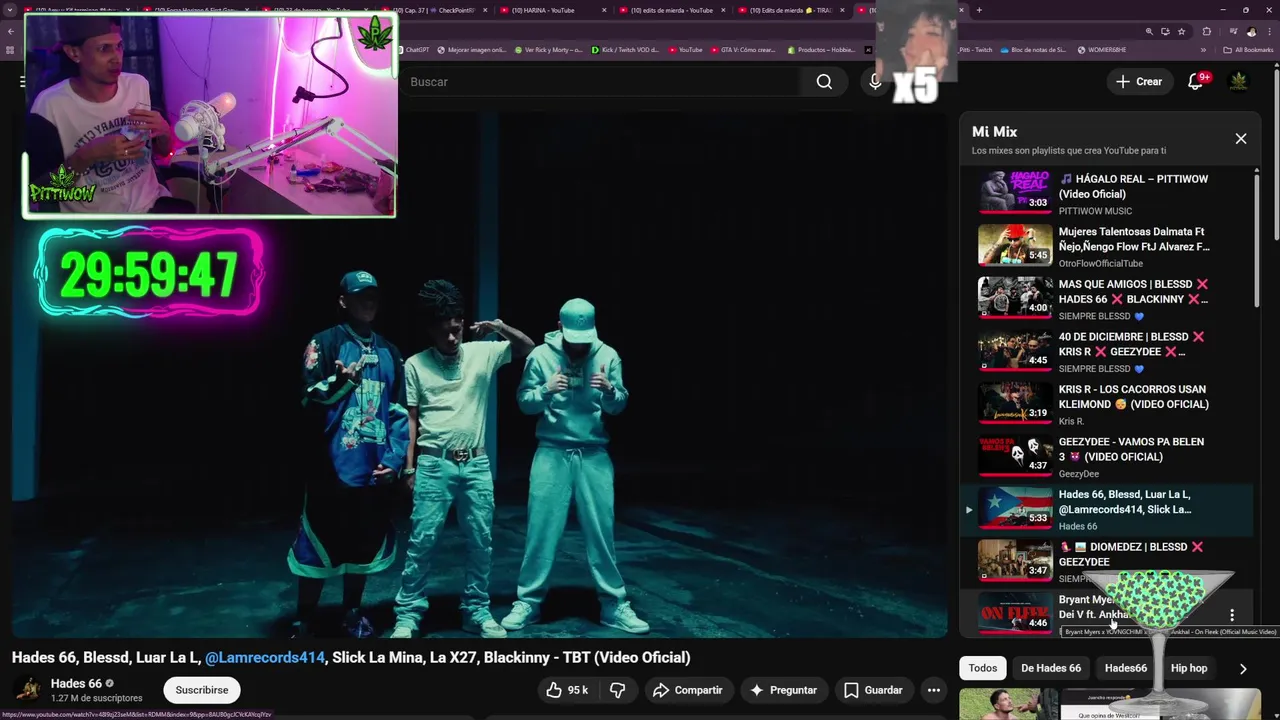
Task: Start voice search with microphone icon
Action: coord(875,82)
